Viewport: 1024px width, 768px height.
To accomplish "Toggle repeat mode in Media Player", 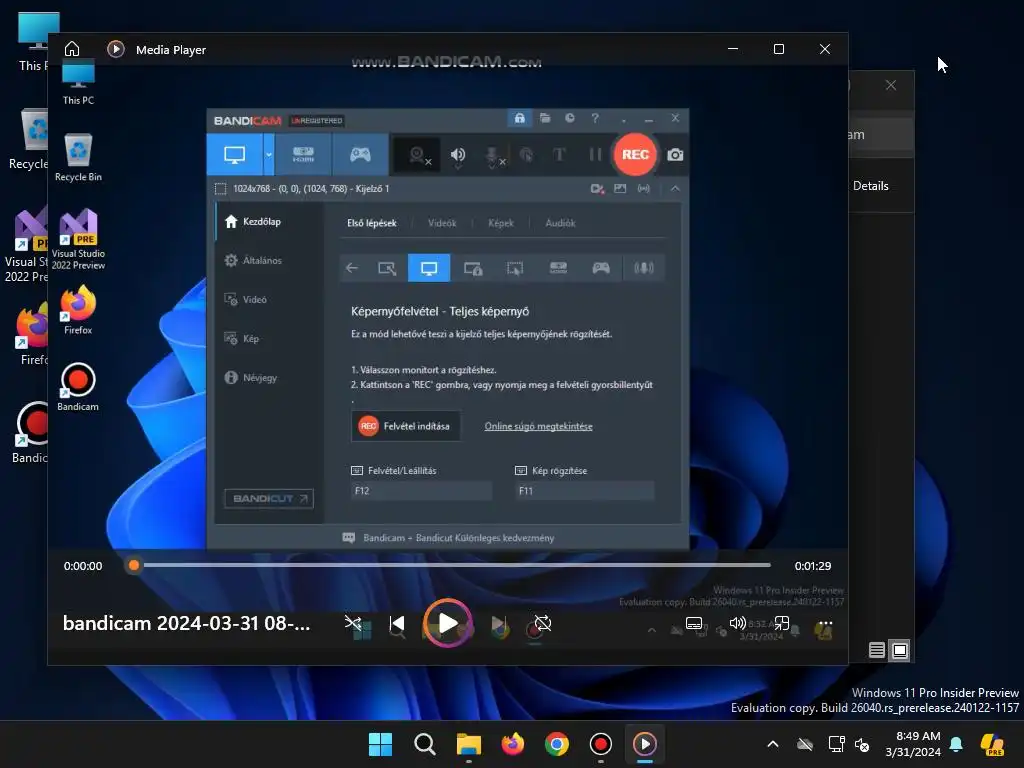I will pos(543,624).
